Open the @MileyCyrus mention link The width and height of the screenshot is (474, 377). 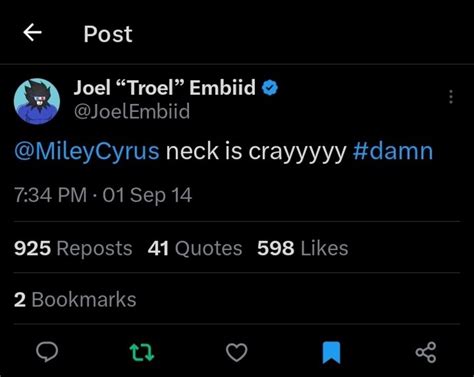coord(87,152)
